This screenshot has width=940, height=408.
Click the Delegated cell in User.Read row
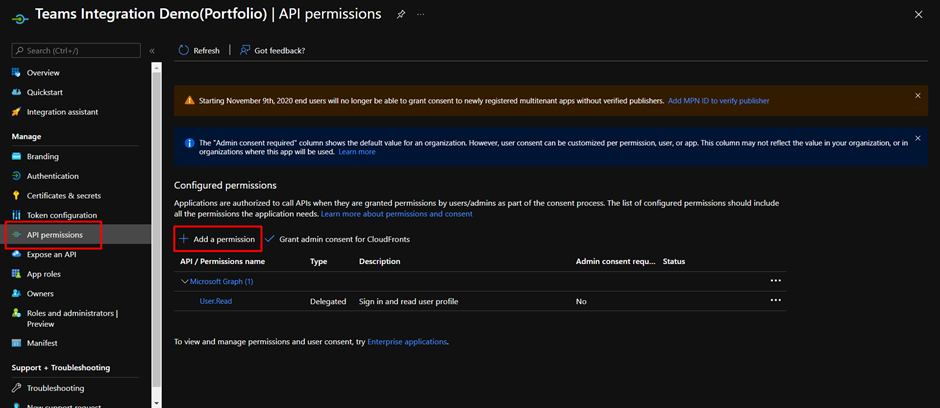click(x=328, y=301)
